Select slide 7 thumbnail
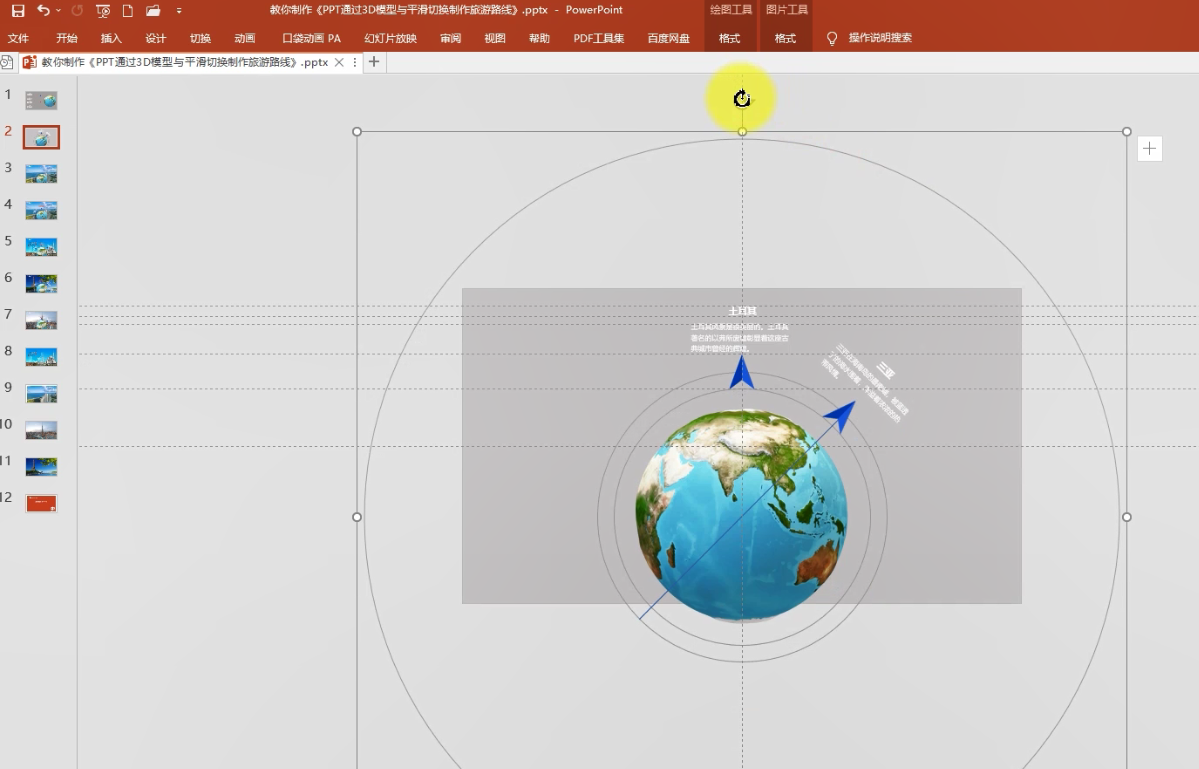Screen dimensions: 1199x769 pos(41,320)
